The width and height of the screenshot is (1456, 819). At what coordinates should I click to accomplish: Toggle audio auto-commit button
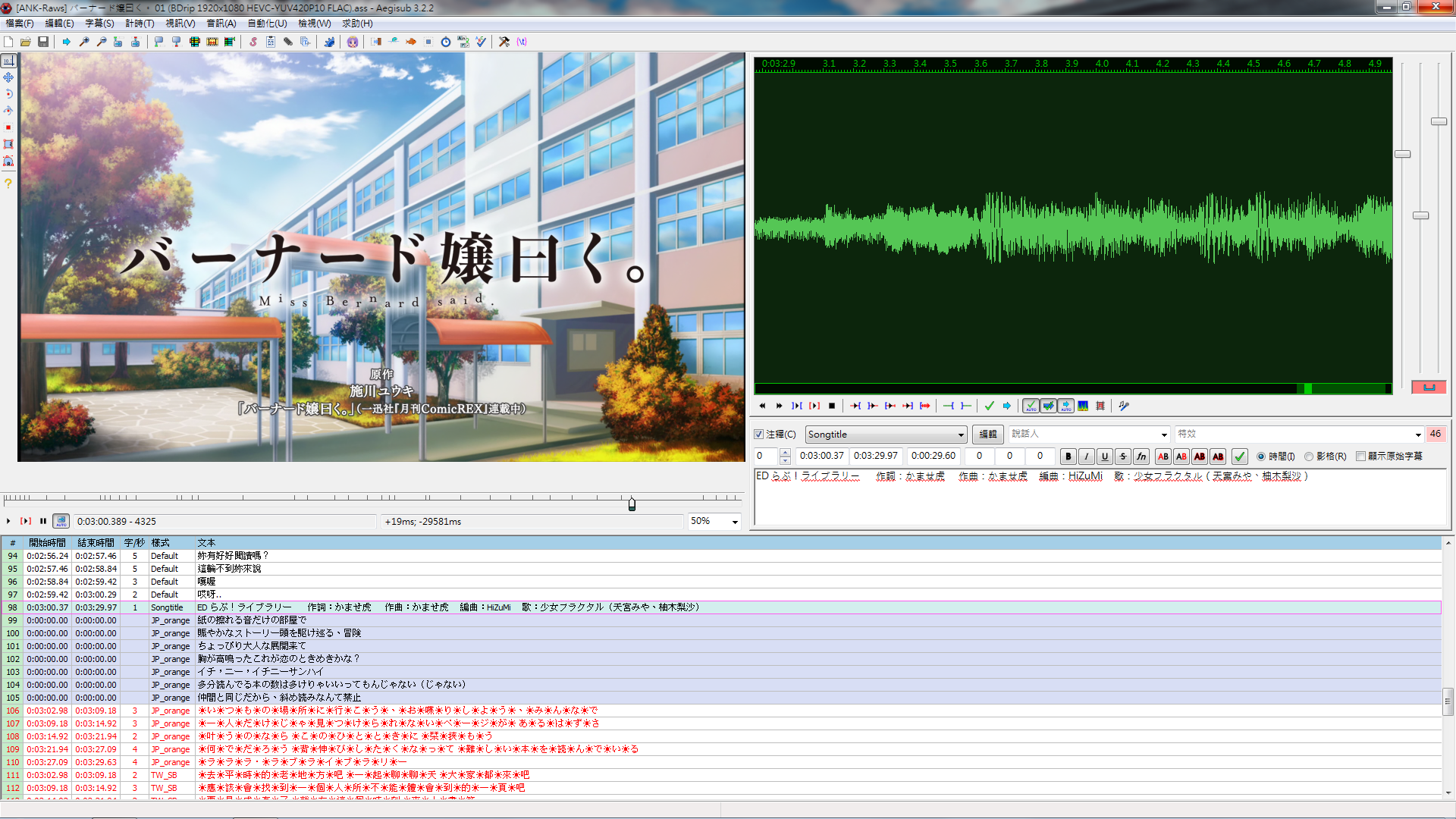1031,406
